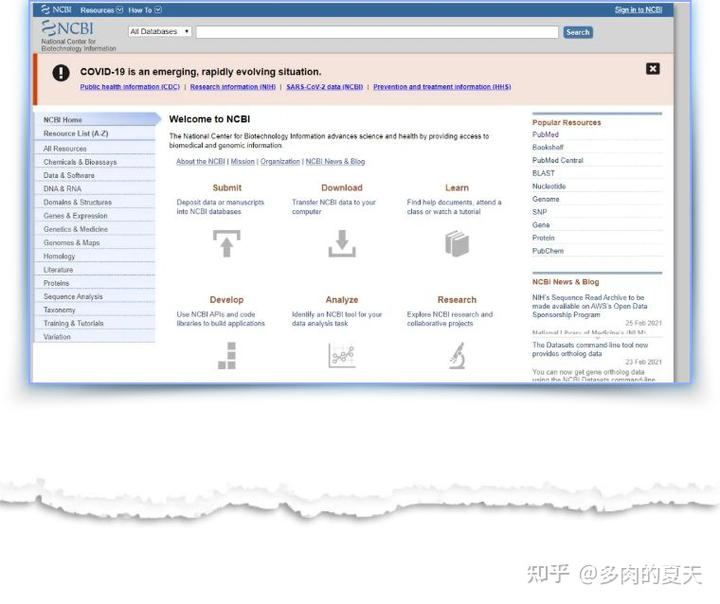This screenshot has width=720, height=604.
Task: Open SARS-CoV-2 data (NCBI) link
Action: [325, 87]
